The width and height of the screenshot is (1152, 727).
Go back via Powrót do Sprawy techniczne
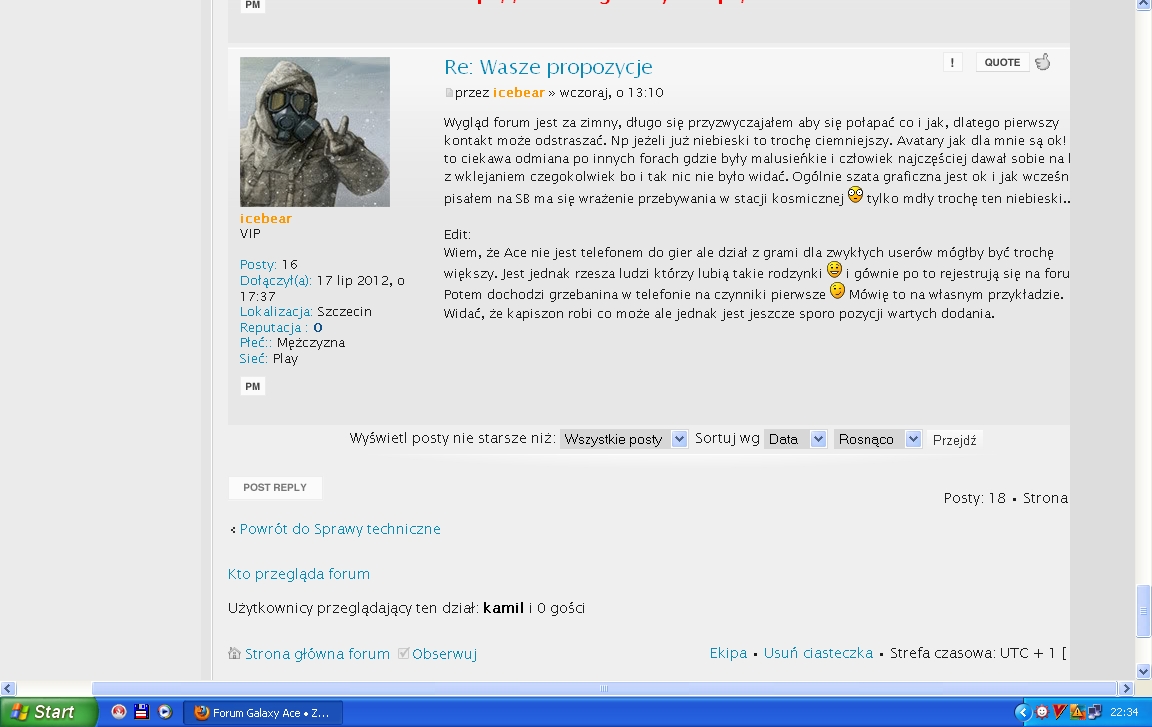click(340, 529)
